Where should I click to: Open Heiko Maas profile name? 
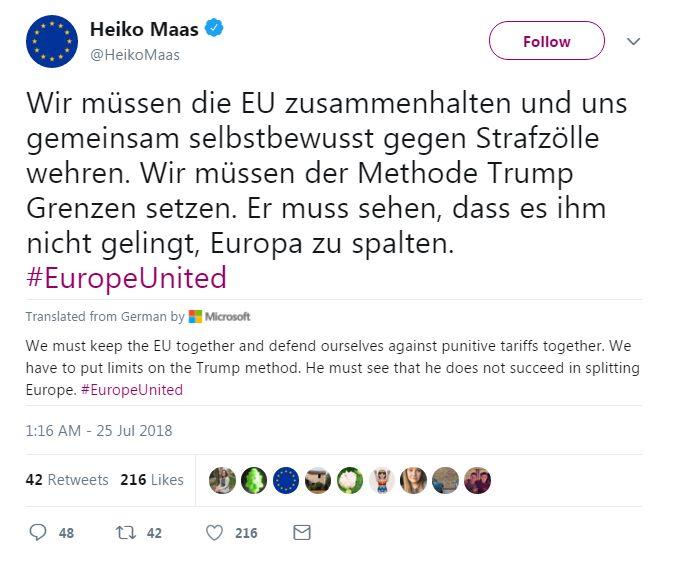click(144, 30)
